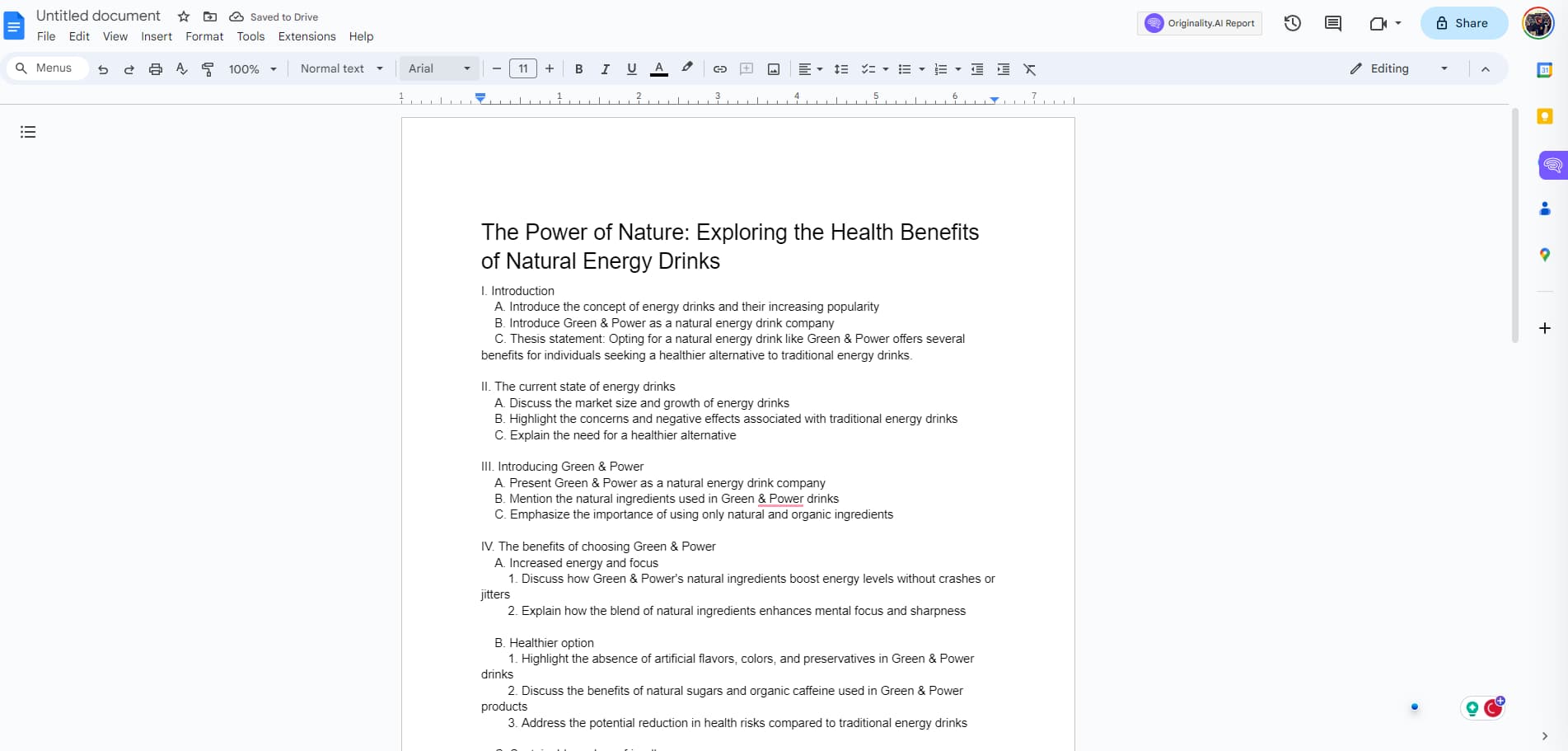This screenshot has width=1568, height=751.
Task: Open the print dialog
Action: tap(155, 68)
